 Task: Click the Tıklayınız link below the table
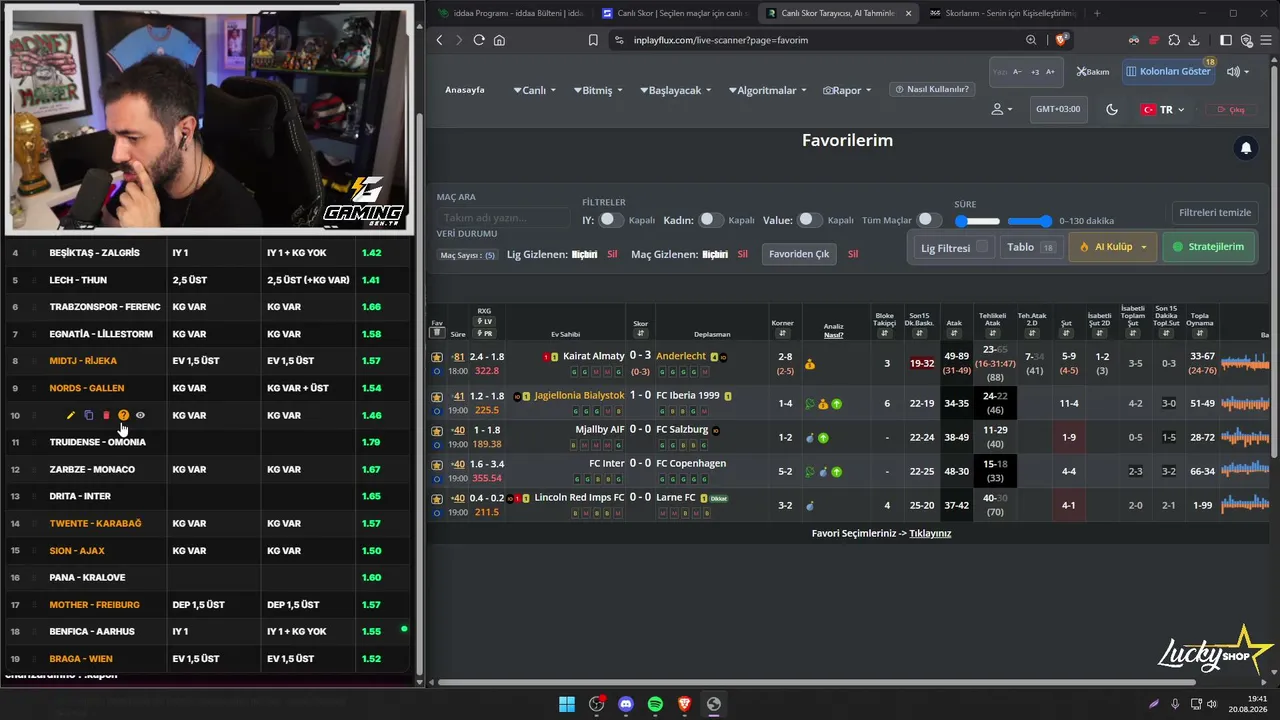pyautogui.click(x=930, y=534)
